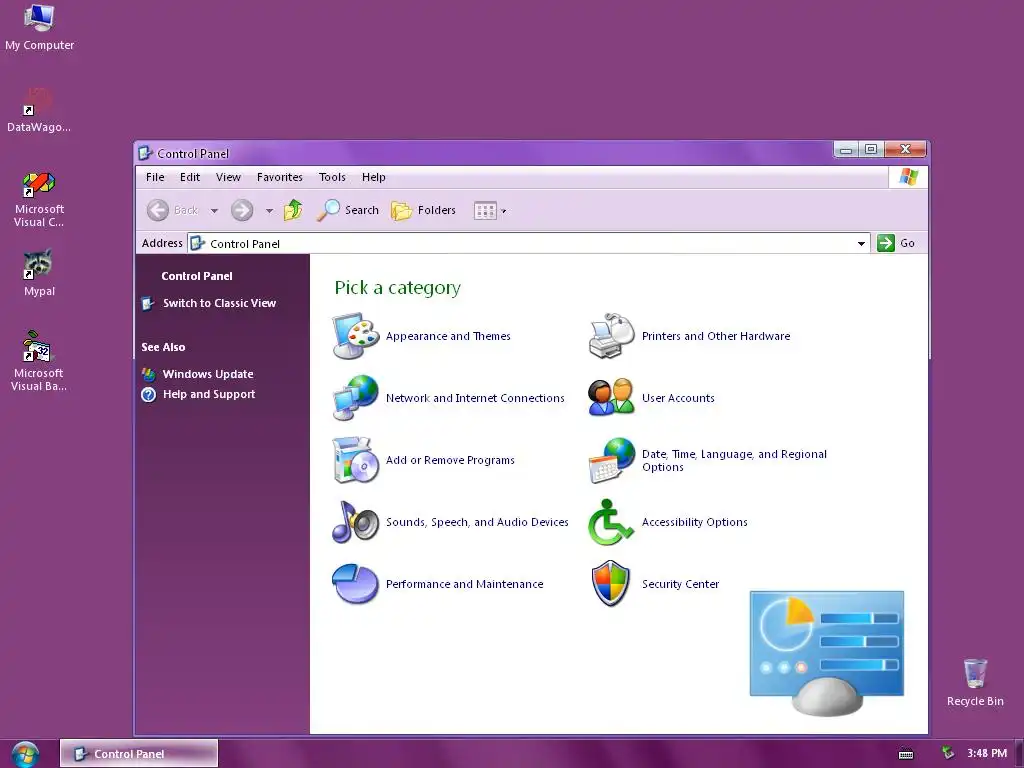Toggle the Folders pane button
Image resolution: width=1024 pixels, height=768 pixels.
pos(423,210)
